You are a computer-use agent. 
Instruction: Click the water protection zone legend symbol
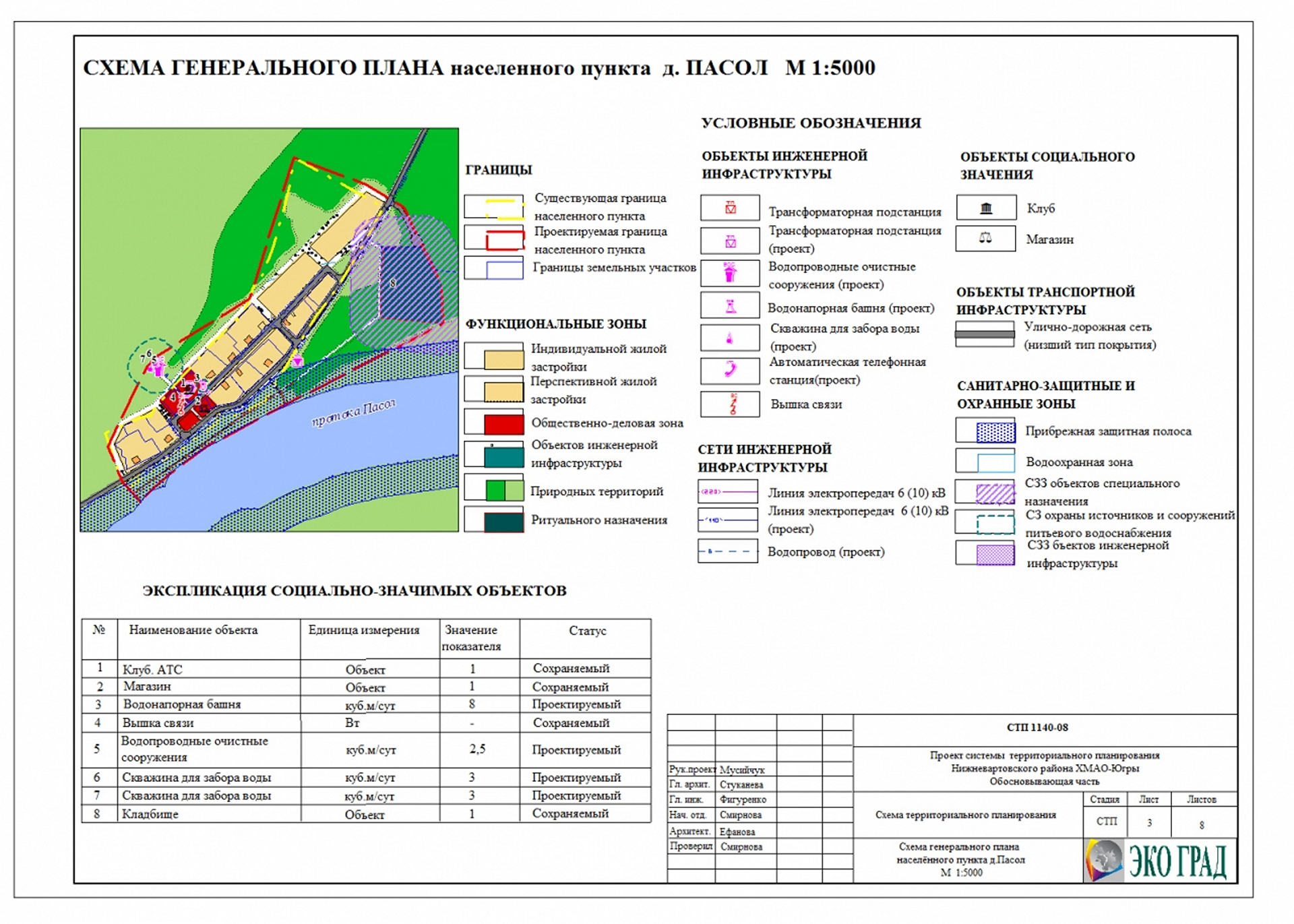(985, 461)
